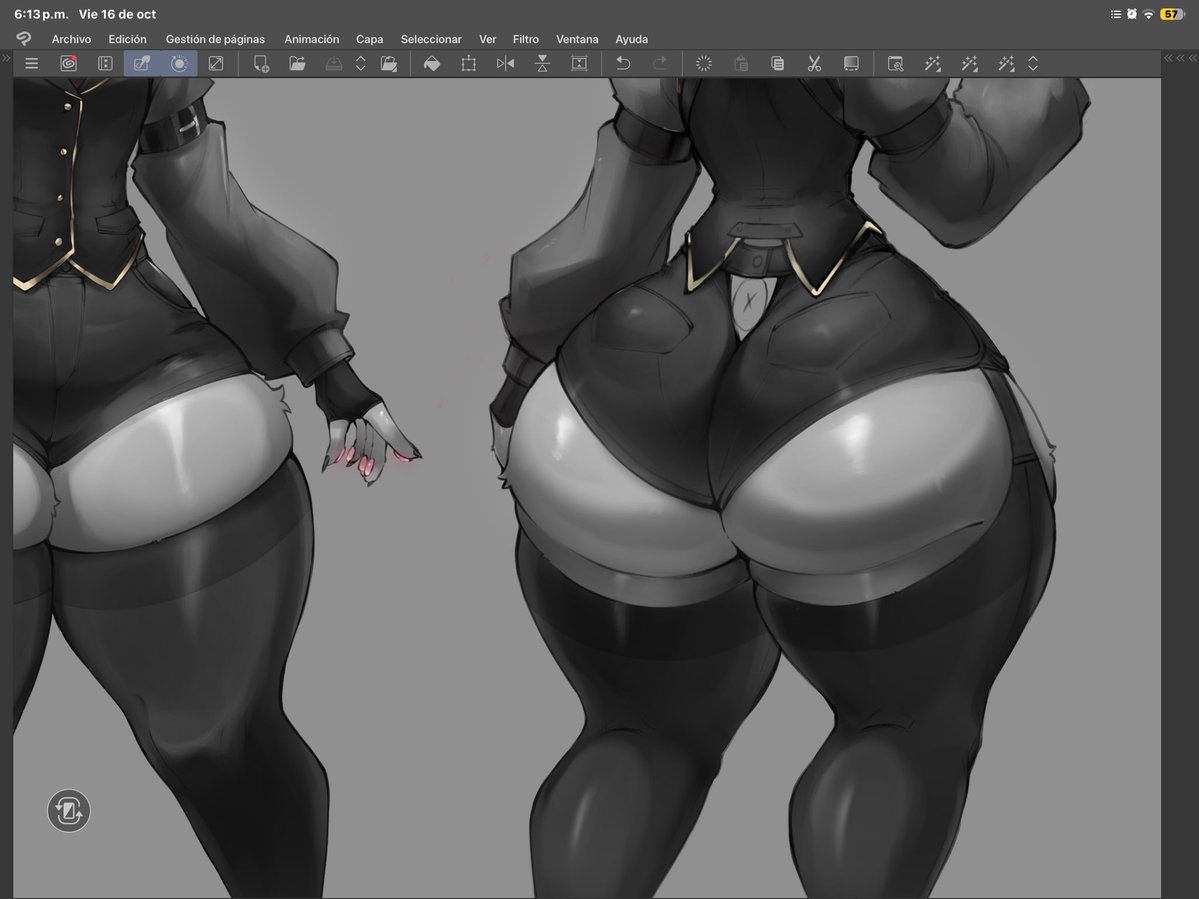Click the dashed circle deselect icon
The height and width of the screenshot is (899, 1199).
click(703, 63)
